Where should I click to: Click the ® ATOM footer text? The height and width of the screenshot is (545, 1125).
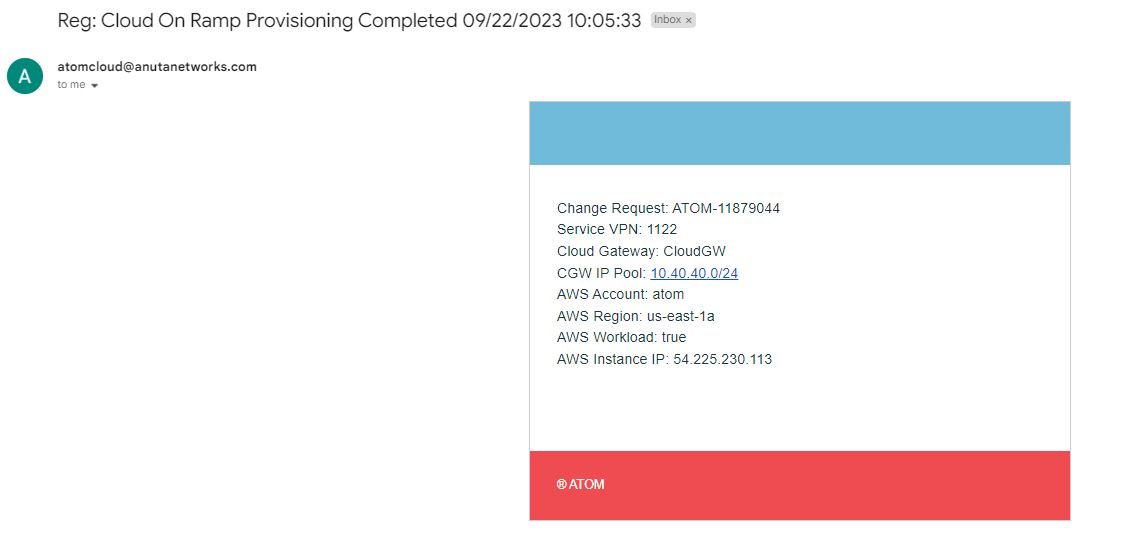click(x=580, y=484)
